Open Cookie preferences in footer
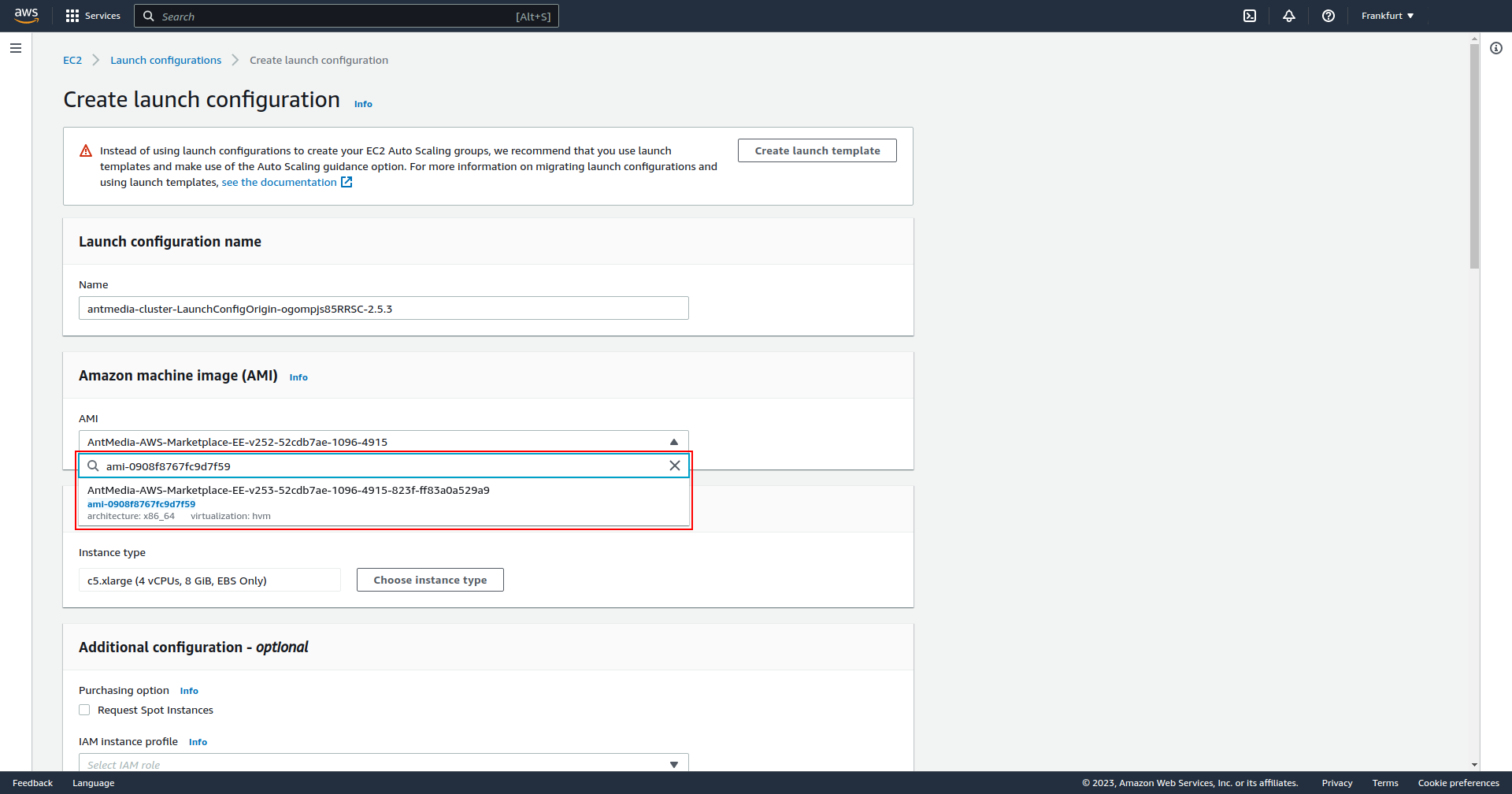1512x794 pixels. coord(1458,783)
